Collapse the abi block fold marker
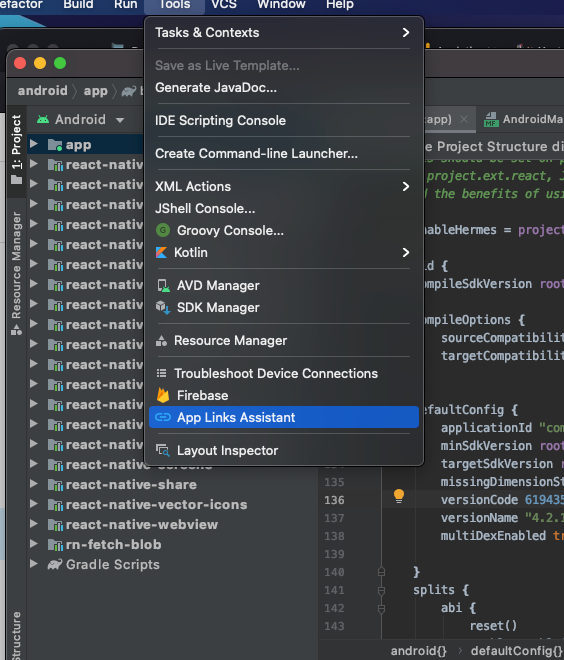 click(381, 608)
